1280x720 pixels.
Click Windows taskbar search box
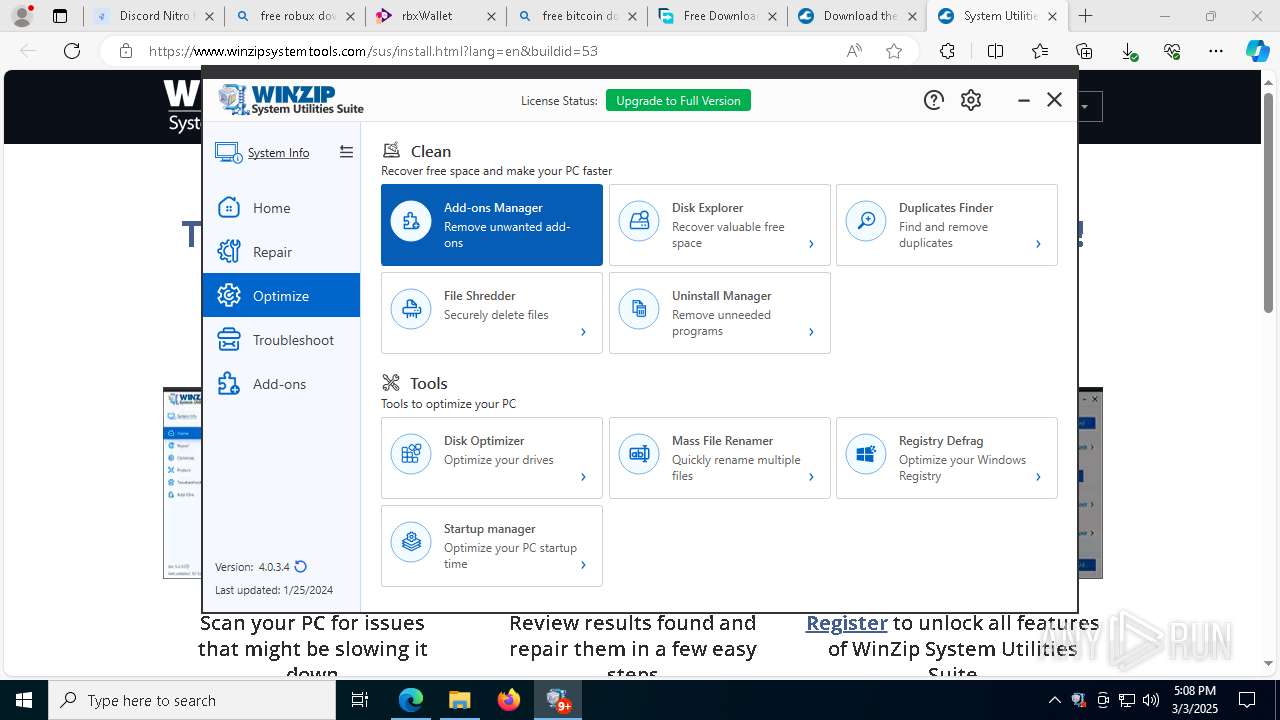tap(192, 700)
